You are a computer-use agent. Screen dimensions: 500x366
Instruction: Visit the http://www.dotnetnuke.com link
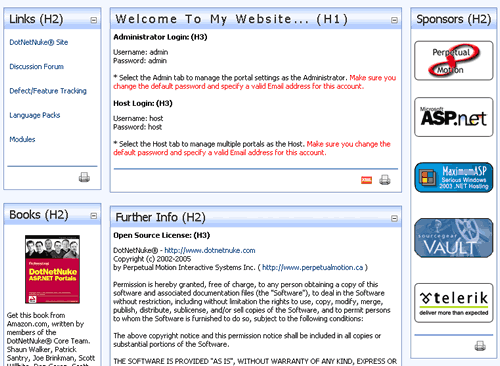210,250
